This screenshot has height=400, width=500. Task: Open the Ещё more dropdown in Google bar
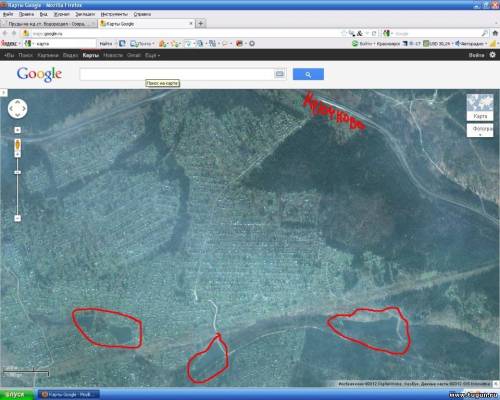pyautogui.click(x=152, y=55)
